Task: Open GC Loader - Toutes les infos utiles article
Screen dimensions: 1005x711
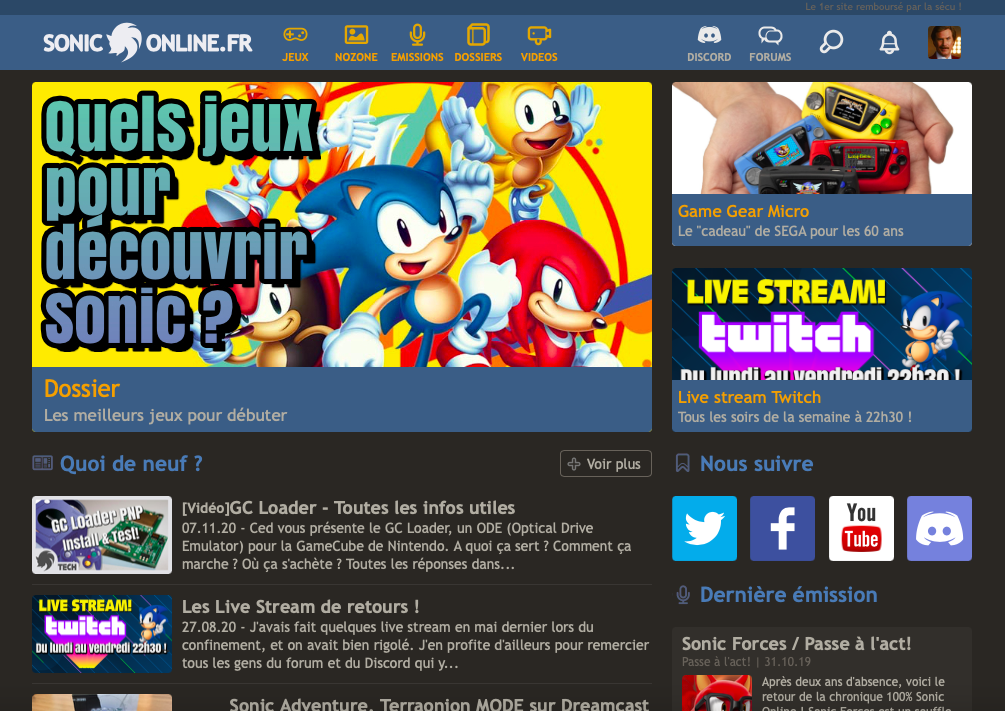Action: (x=348, y=508)
